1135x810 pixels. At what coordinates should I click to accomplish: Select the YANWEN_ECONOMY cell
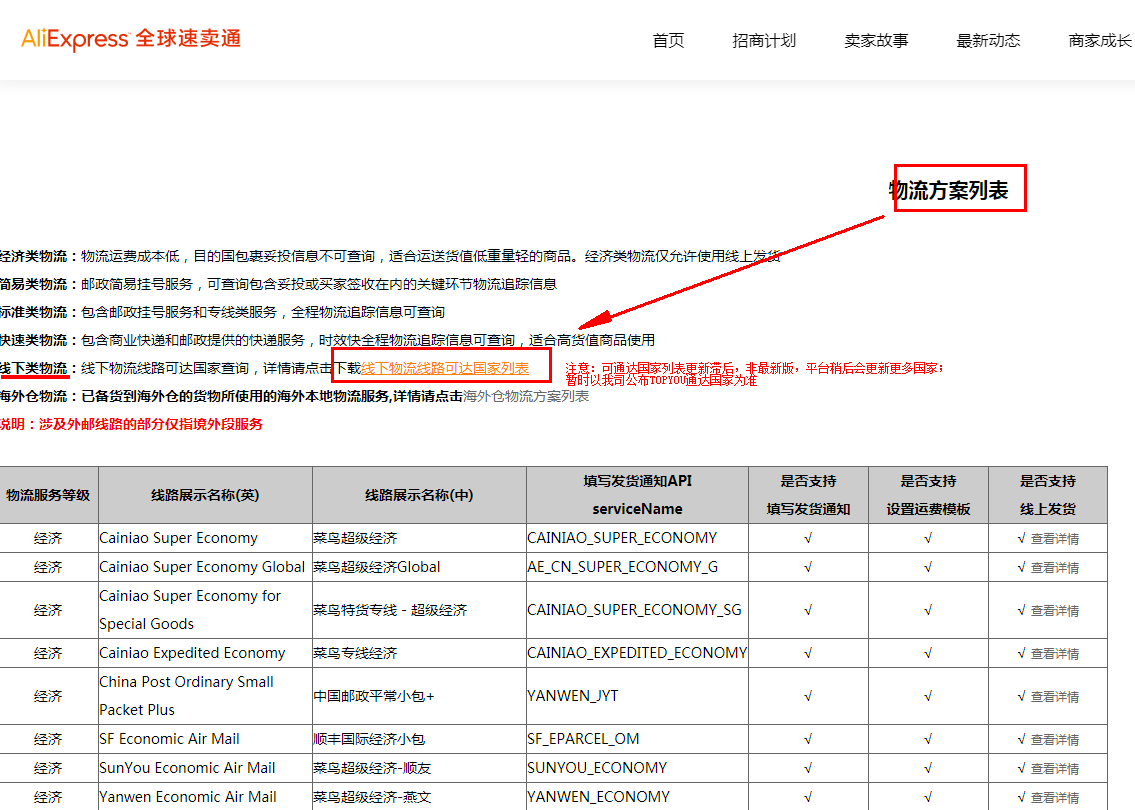coord(638,796)
